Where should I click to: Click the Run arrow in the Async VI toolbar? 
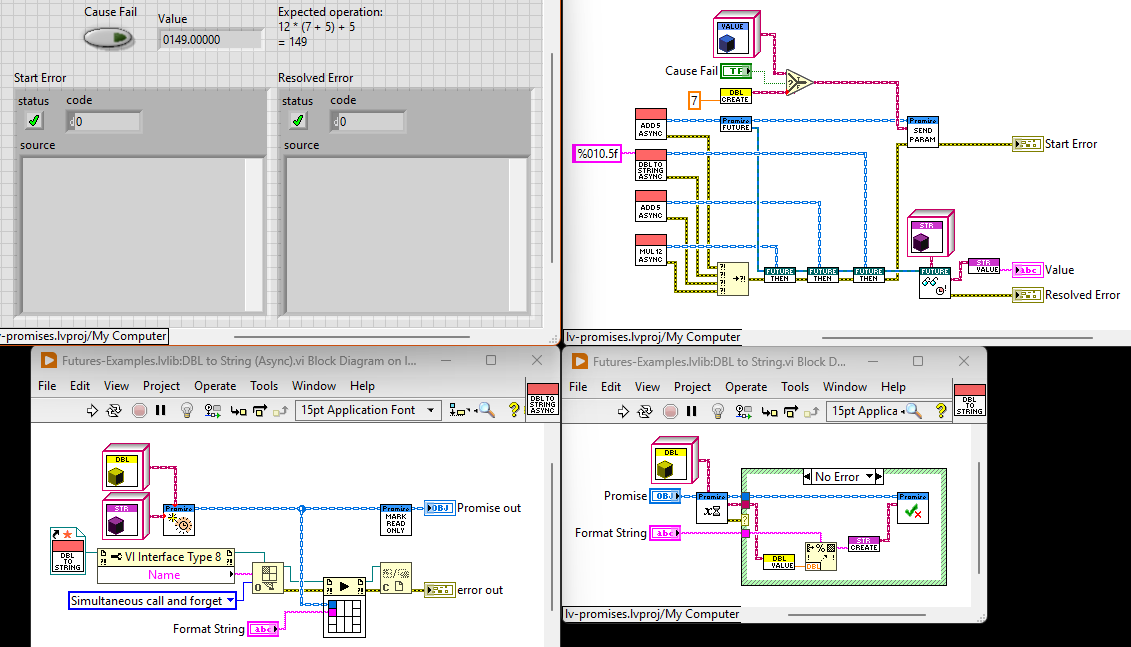pos(92,410)
